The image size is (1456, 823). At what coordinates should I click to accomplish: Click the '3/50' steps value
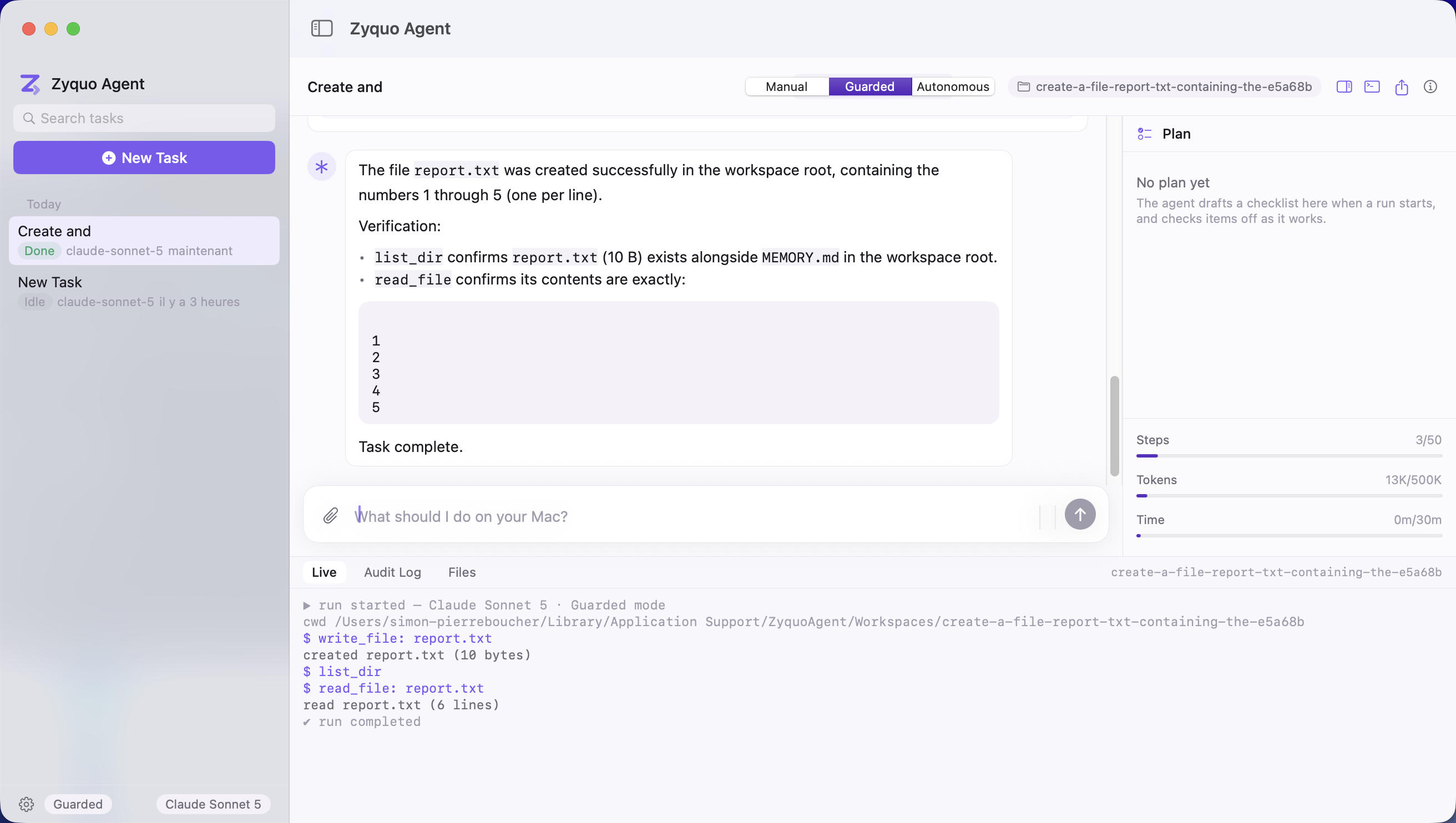tap(1428, 440)
